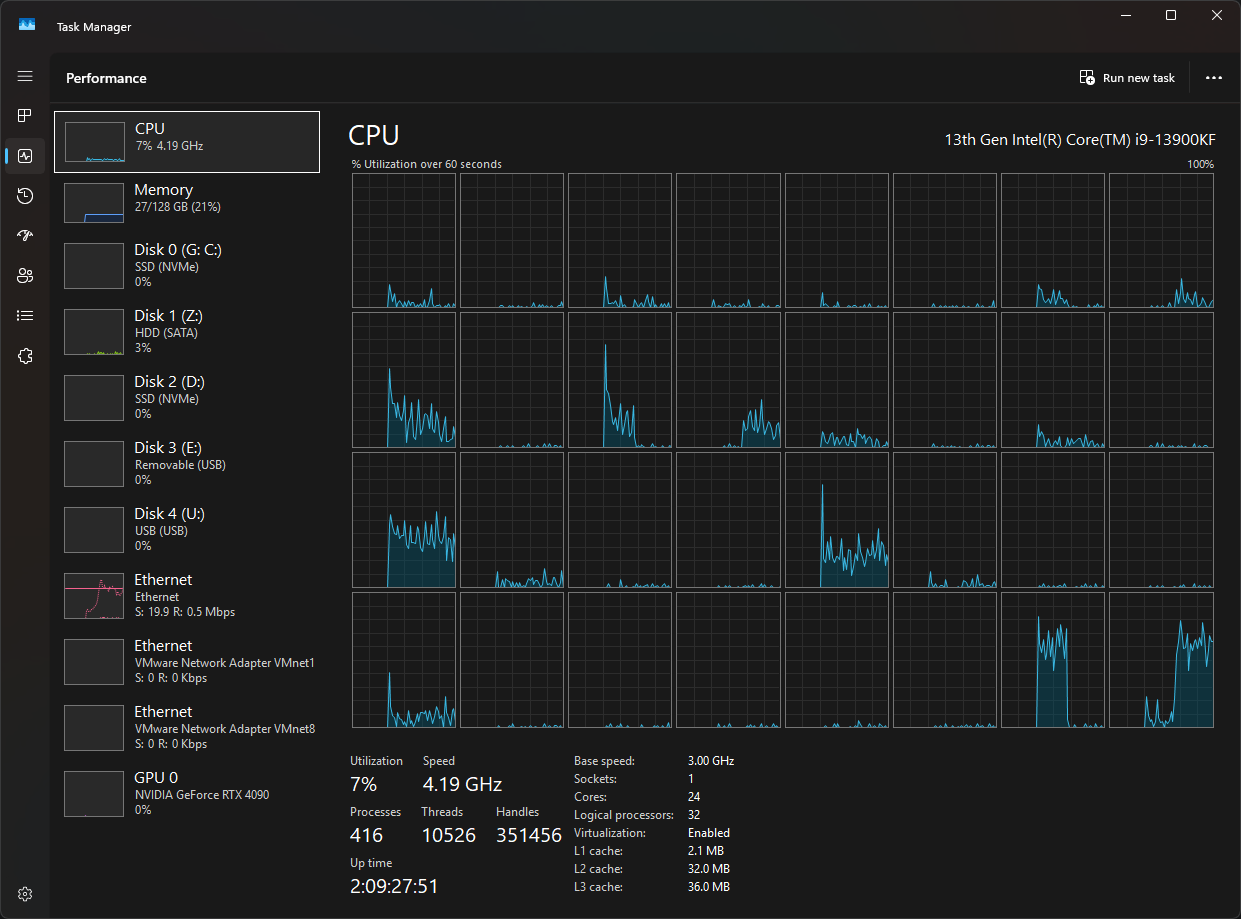
Task: Click the Memory mini graph thumbnail
Action: (94, 203)
